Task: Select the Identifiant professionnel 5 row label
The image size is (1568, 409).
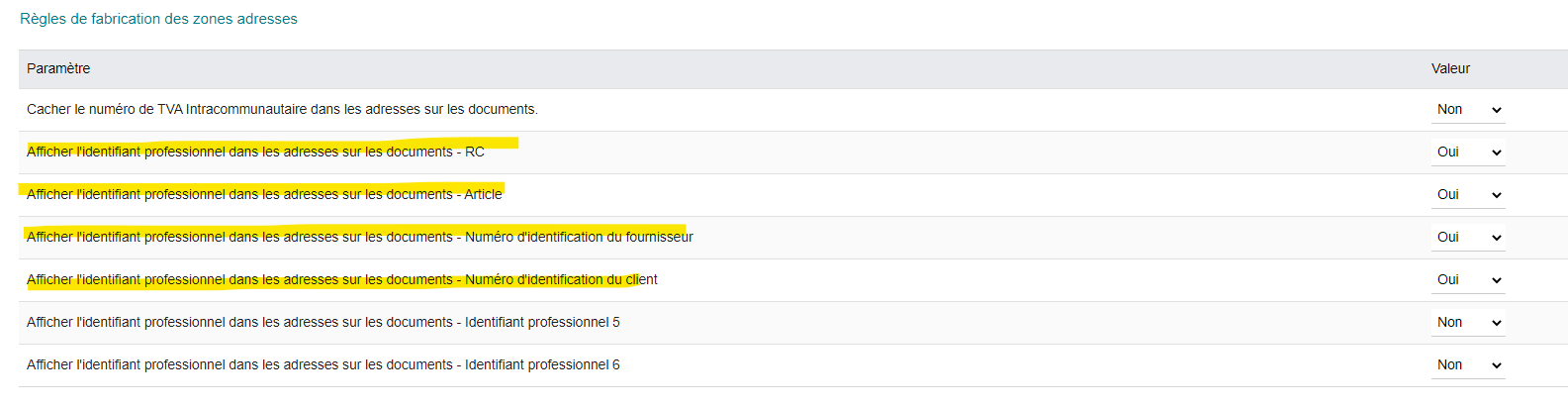Action: [323, 322]
